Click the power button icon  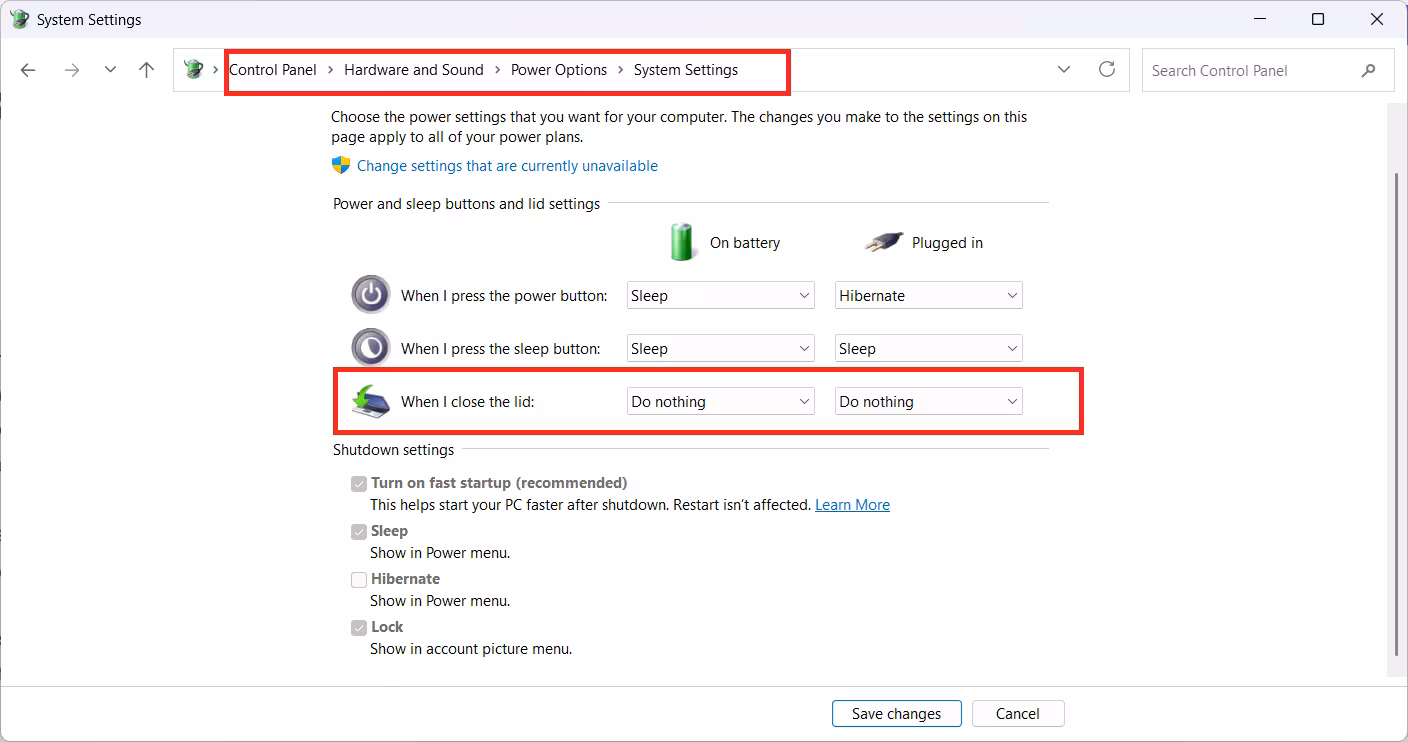pos(371,295)
